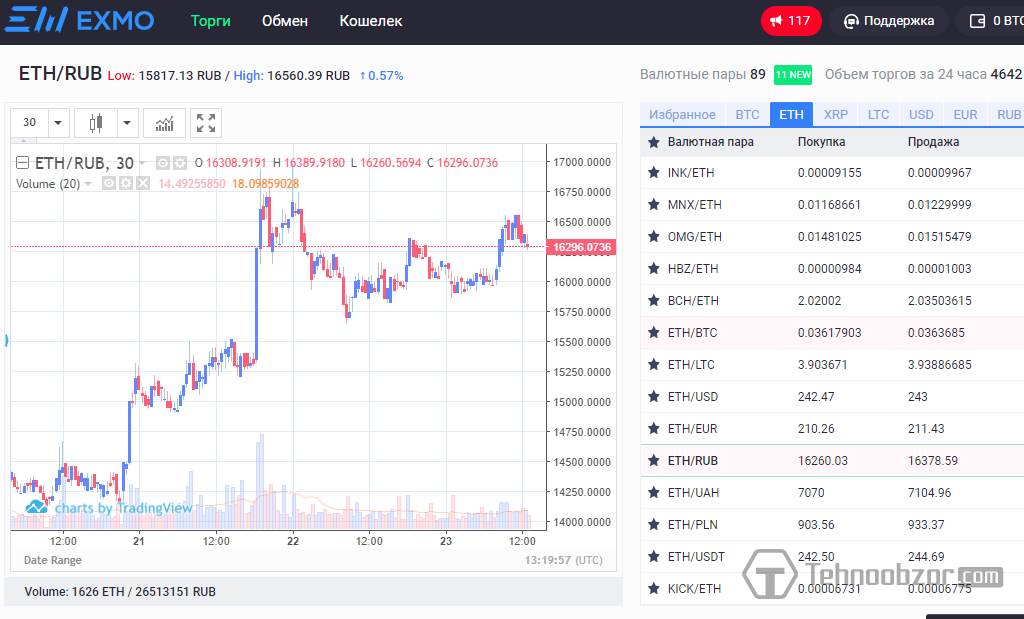Favorite the ETH/USD pair star

pos(654,397)
